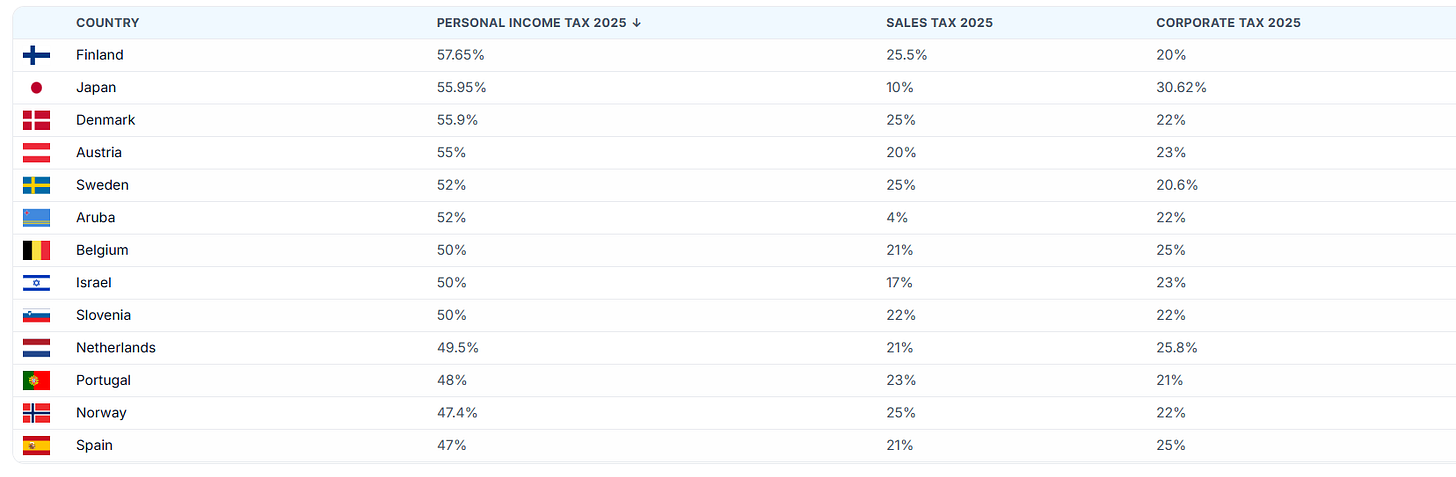Click Aruba's 4% sales tax value

click(897, 218)
